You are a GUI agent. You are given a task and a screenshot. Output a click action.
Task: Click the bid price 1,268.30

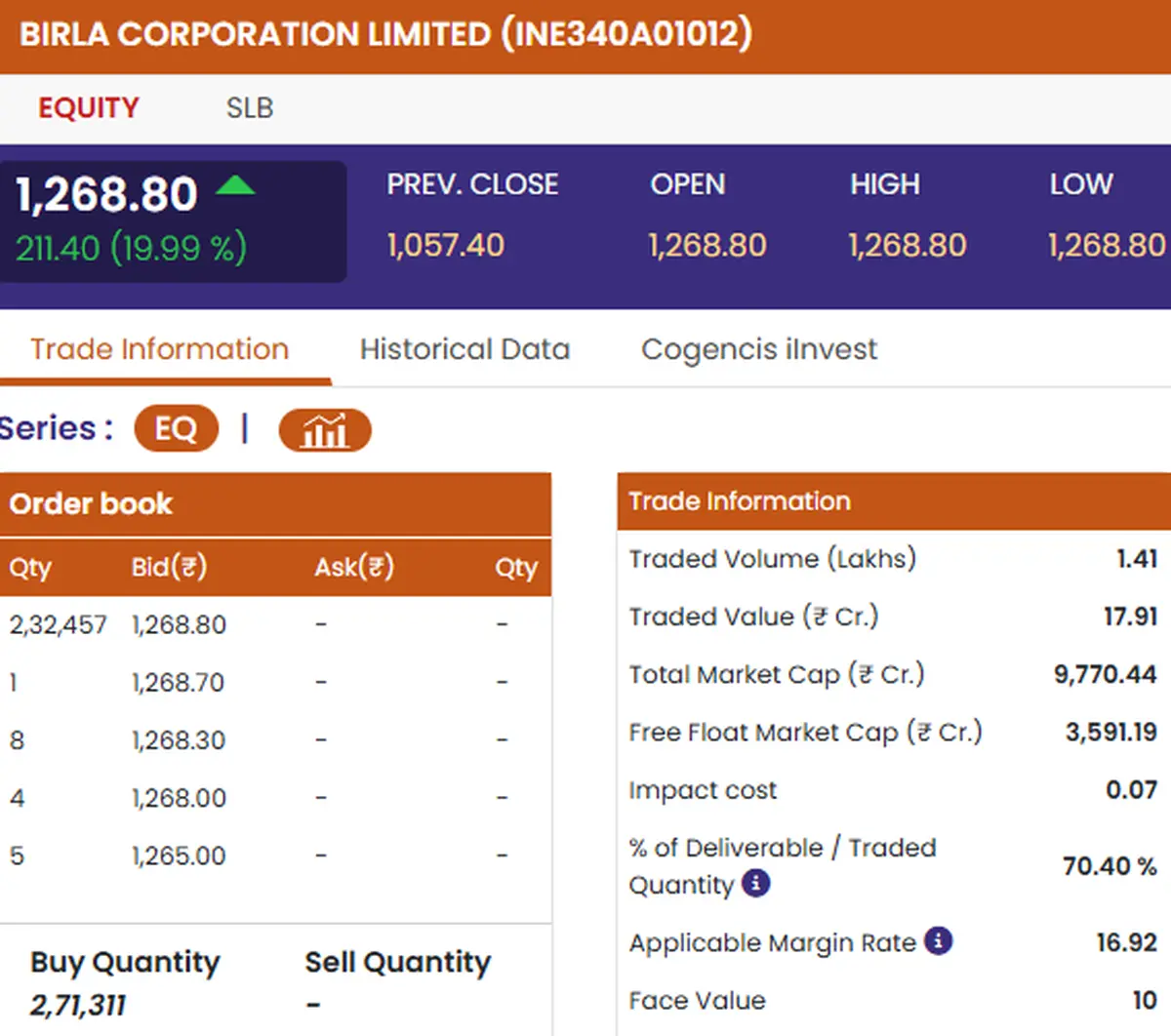pyautogui.click(x=179, y=740)
